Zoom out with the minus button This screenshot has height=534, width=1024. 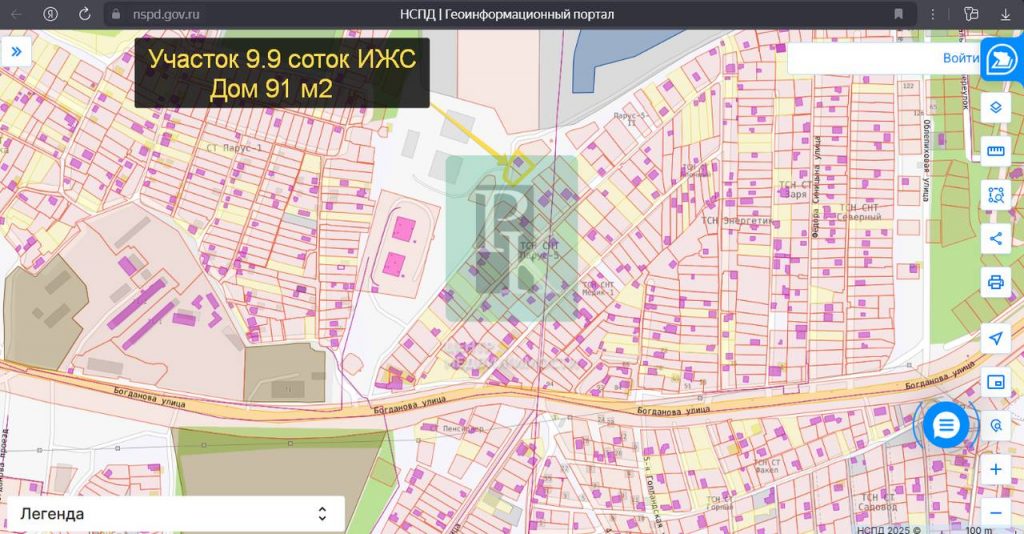(x=995, y=513)
